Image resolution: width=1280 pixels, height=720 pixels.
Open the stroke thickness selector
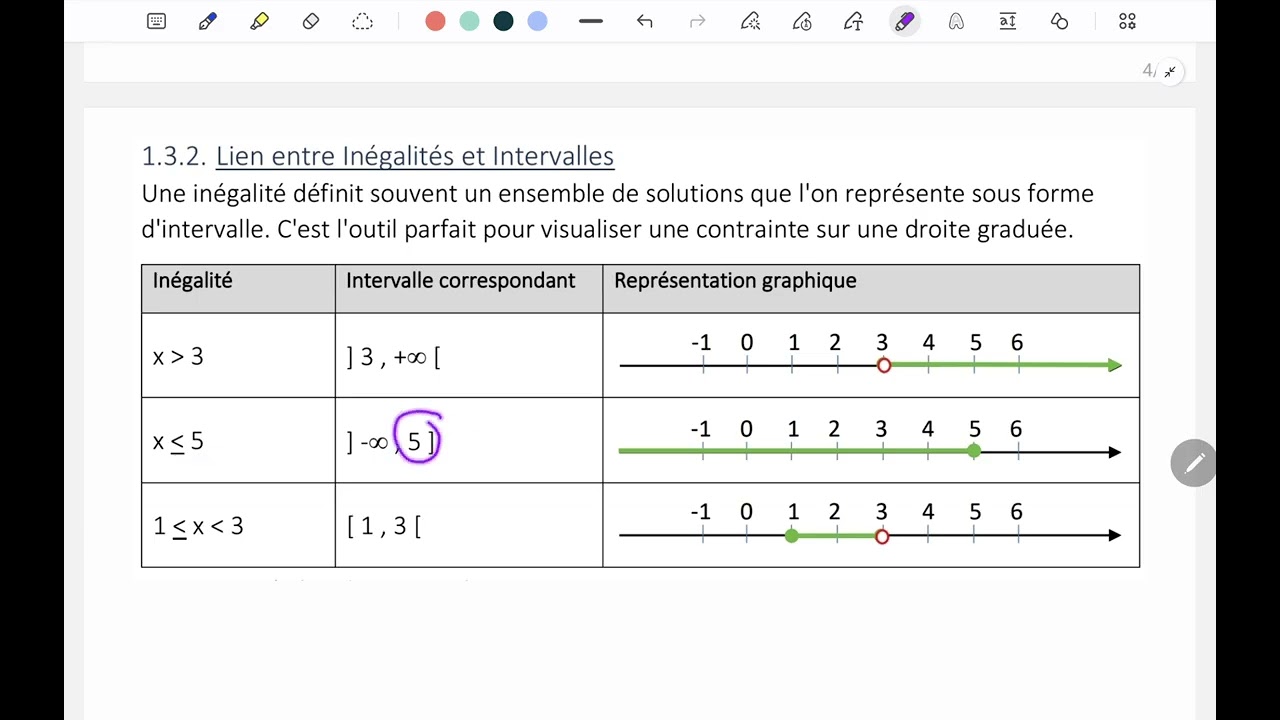pyautogui.click(x=591, y=21)
